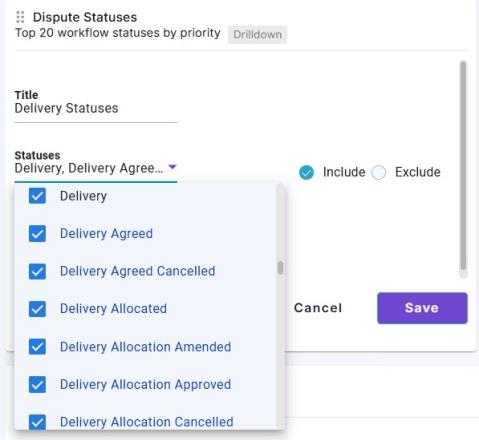Uncheck Delivery Agreed Cancelled checkbox

click(x=37, y=271)
